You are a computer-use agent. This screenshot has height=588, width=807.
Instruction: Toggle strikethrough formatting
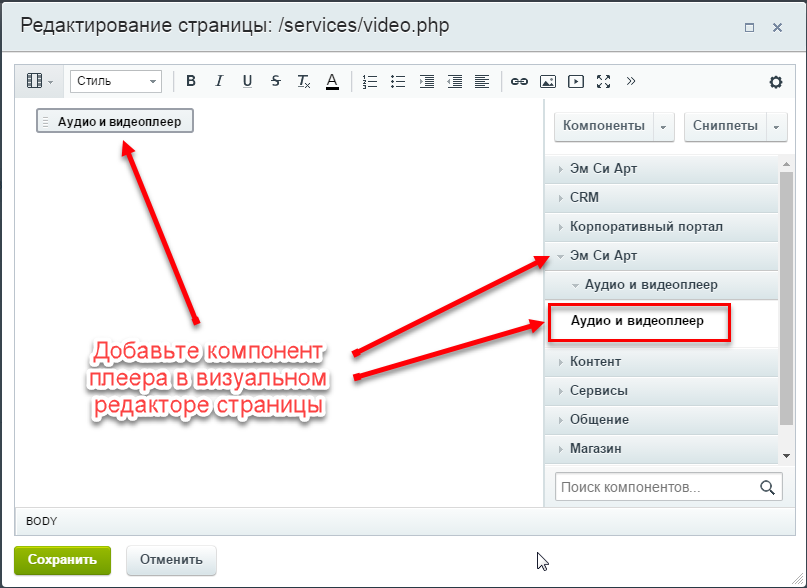[275, 81]
